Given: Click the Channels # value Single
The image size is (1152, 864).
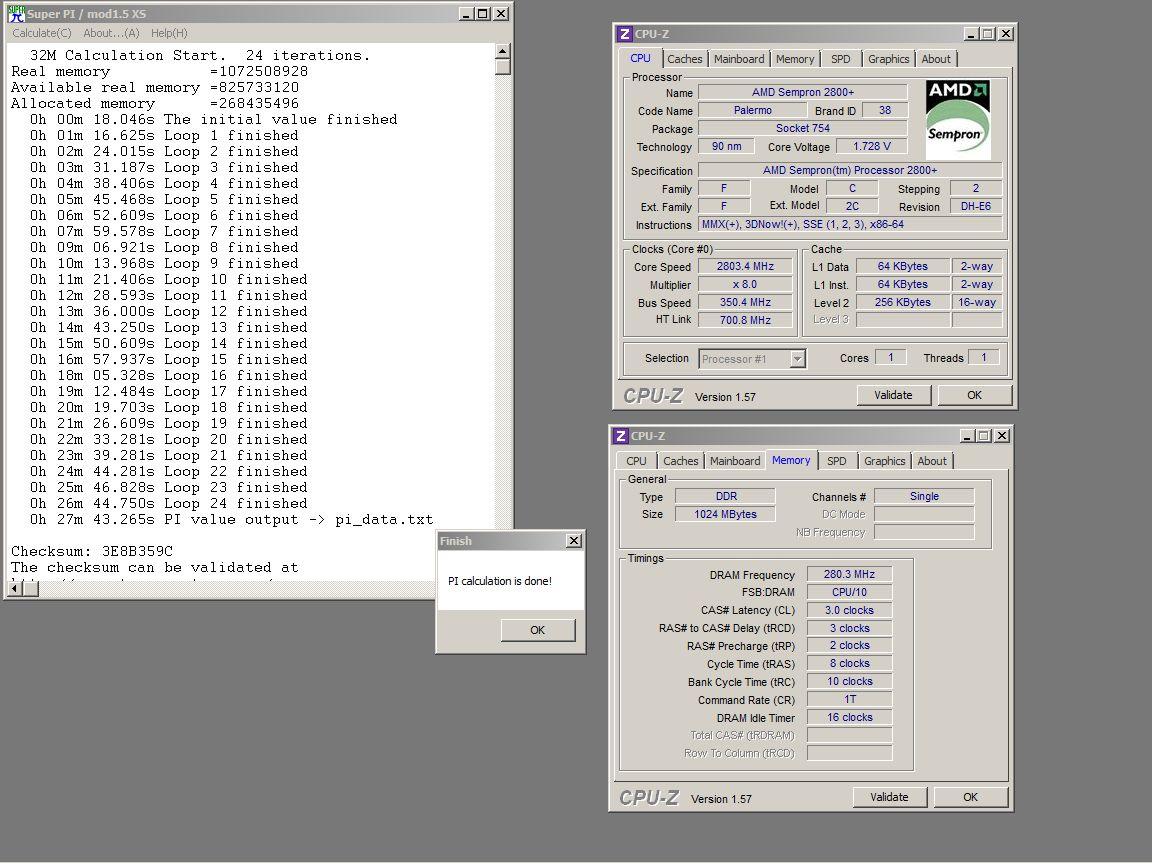Looking at the screenshot, I should [924, 496].
